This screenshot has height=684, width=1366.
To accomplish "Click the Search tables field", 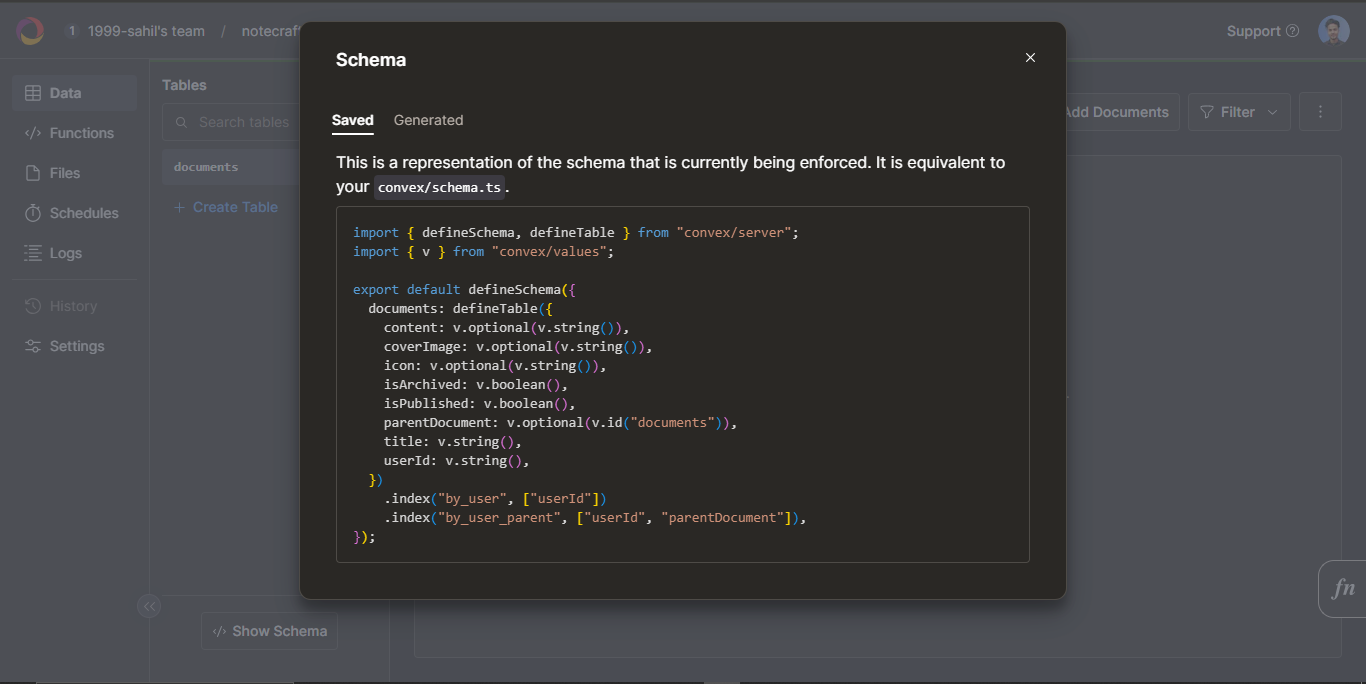I will [231, 122].
